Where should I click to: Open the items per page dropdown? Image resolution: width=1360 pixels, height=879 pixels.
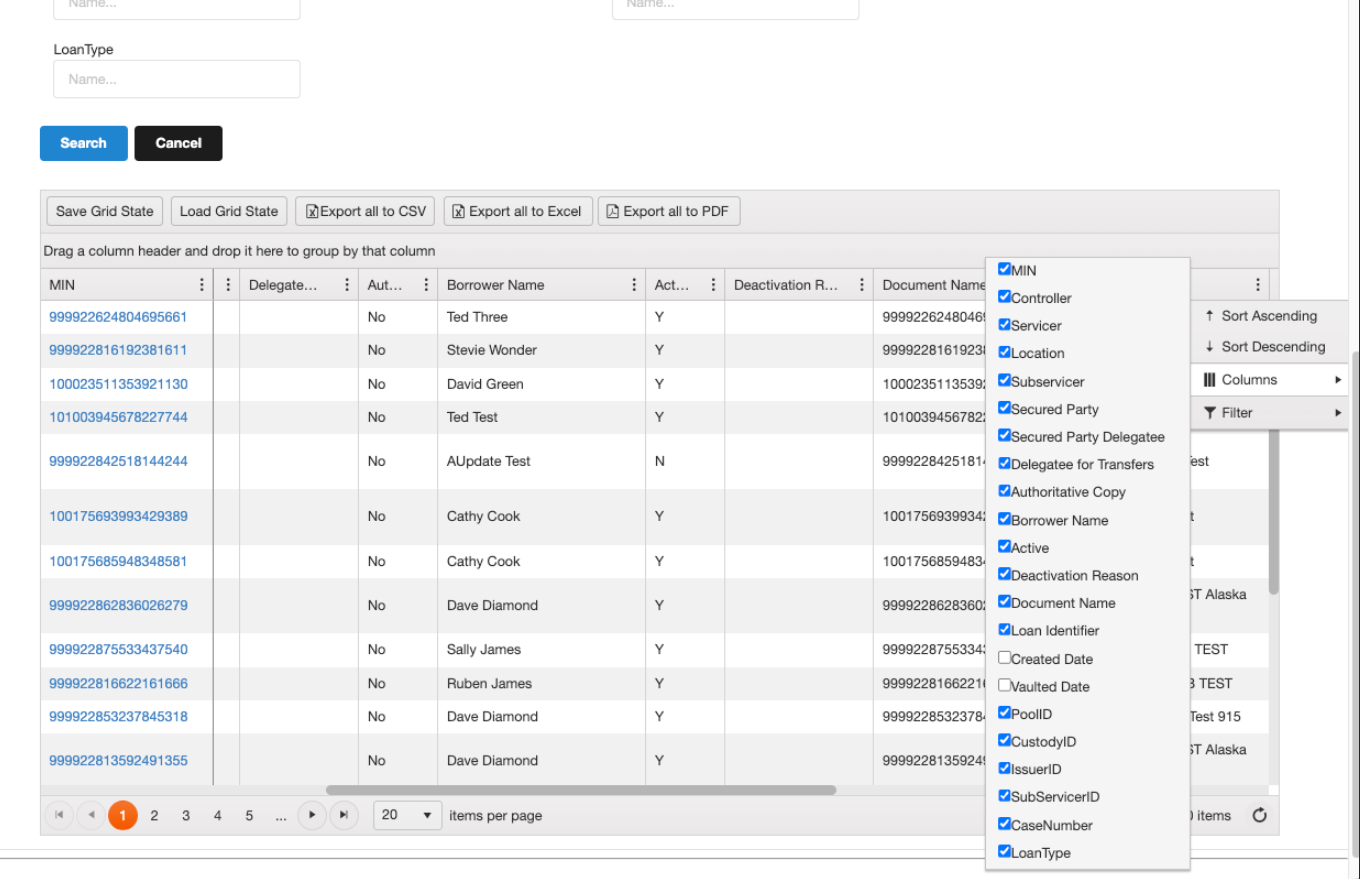(408, 815)
